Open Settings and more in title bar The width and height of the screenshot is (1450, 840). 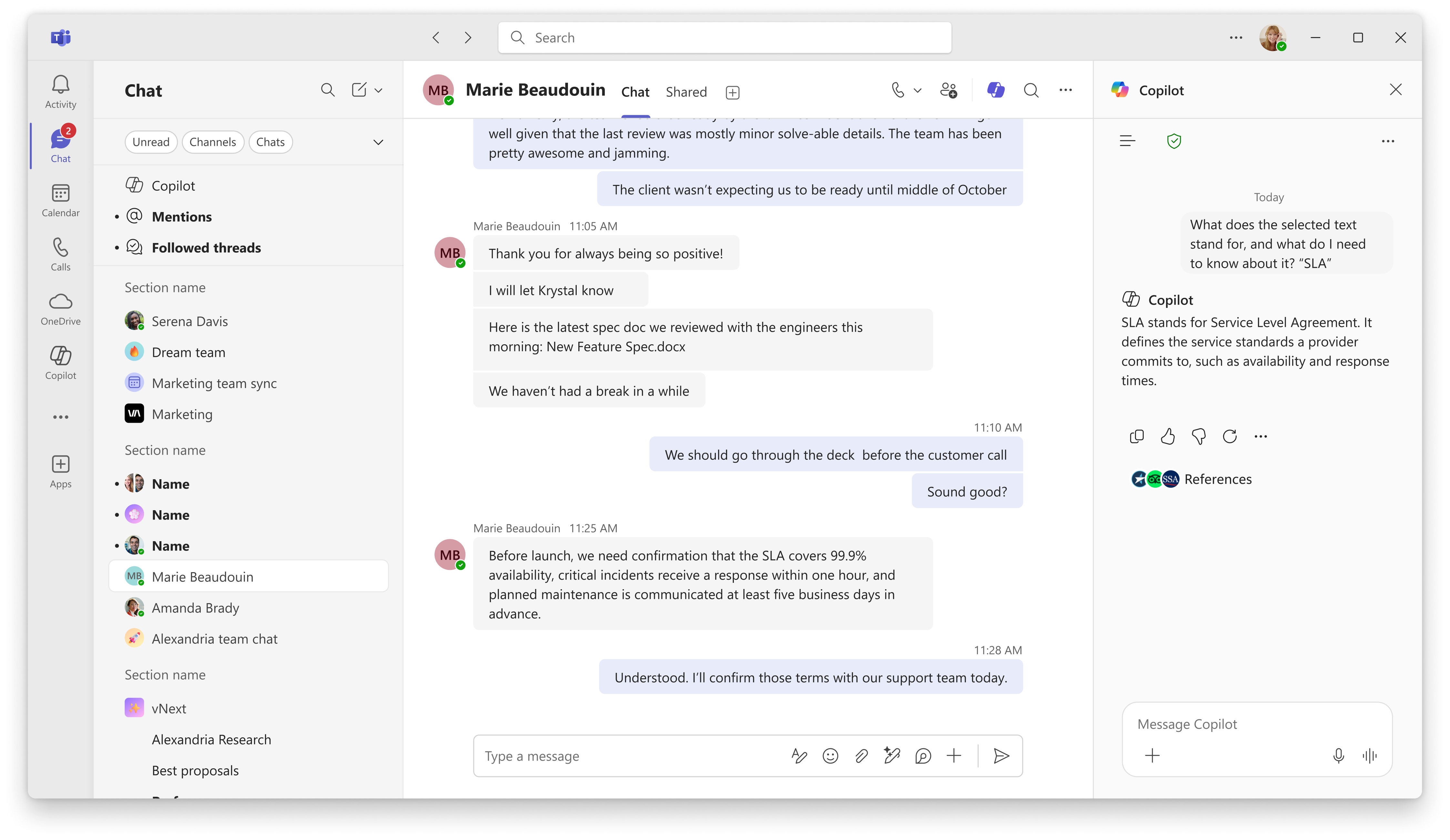(1236, 37)
